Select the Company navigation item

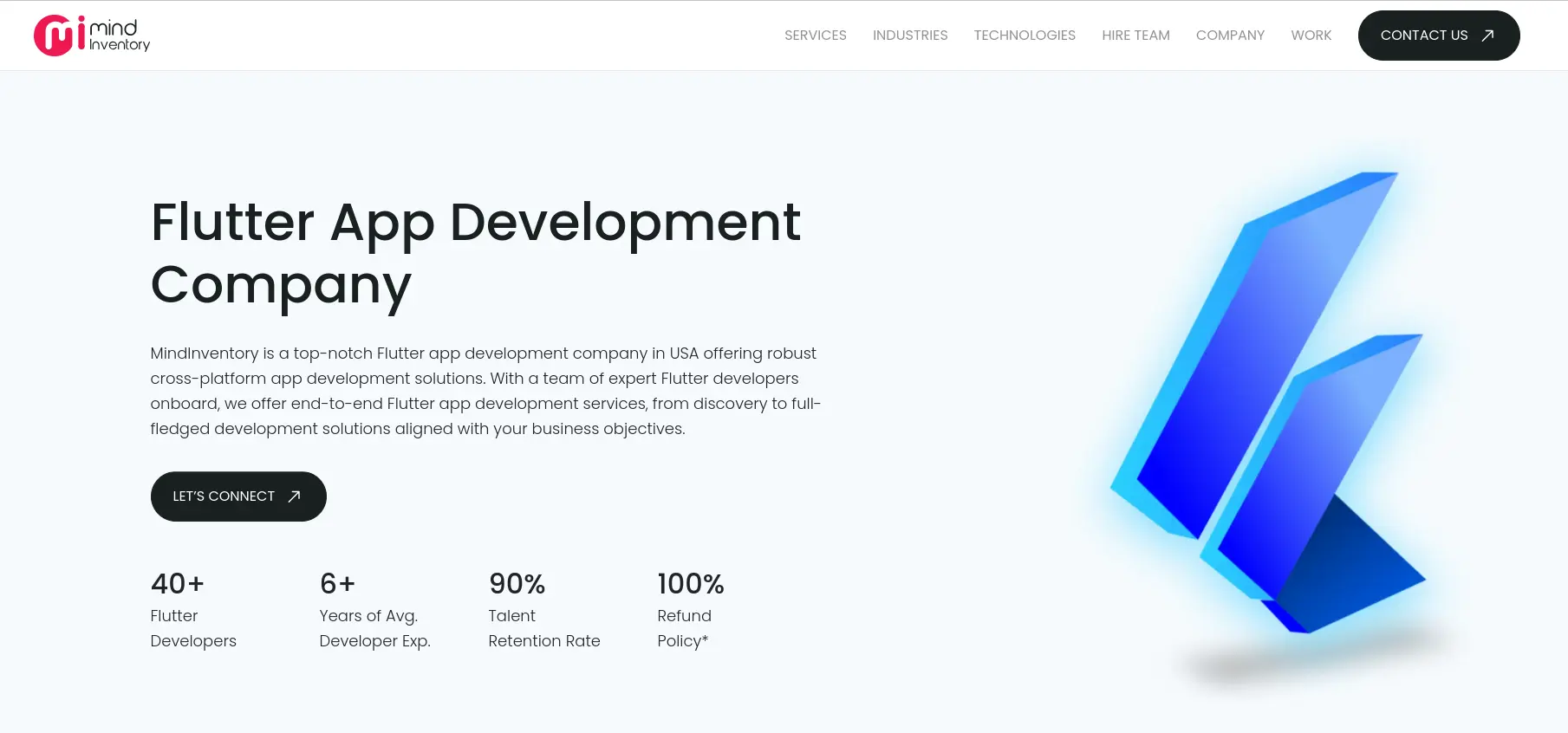[1229, 36]
